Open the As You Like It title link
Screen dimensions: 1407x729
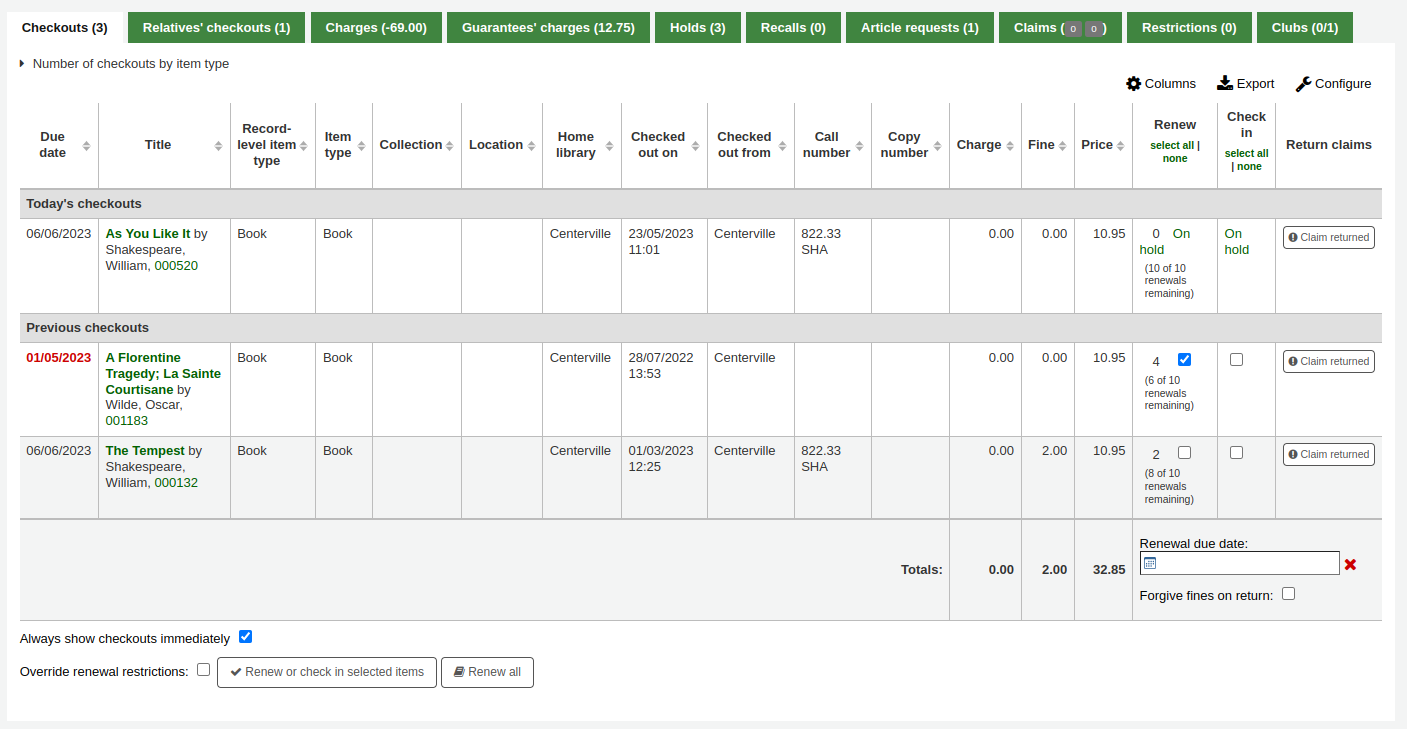[x=147, y=234]
